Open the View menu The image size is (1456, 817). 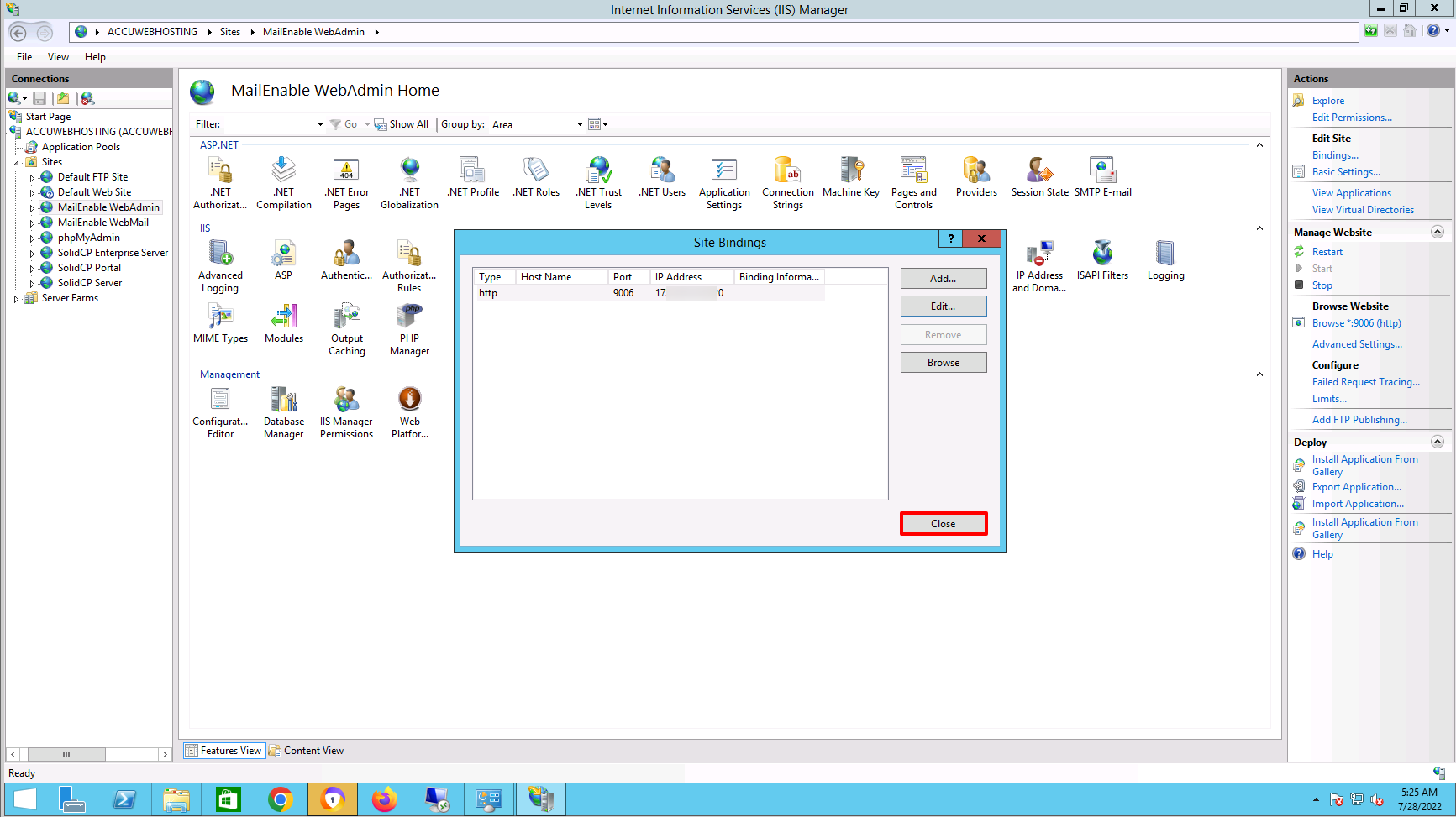tap(58, 57)
